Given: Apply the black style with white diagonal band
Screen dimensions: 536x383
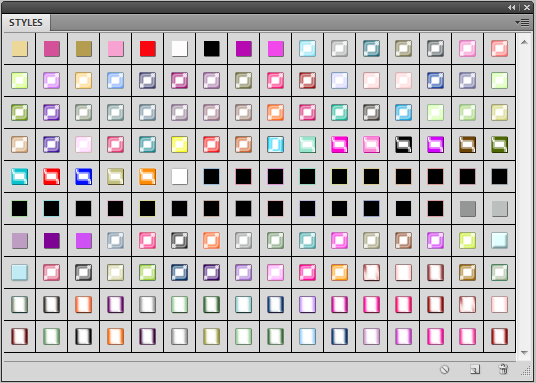Looking at the screenshot, I should (x=403, y=144).
